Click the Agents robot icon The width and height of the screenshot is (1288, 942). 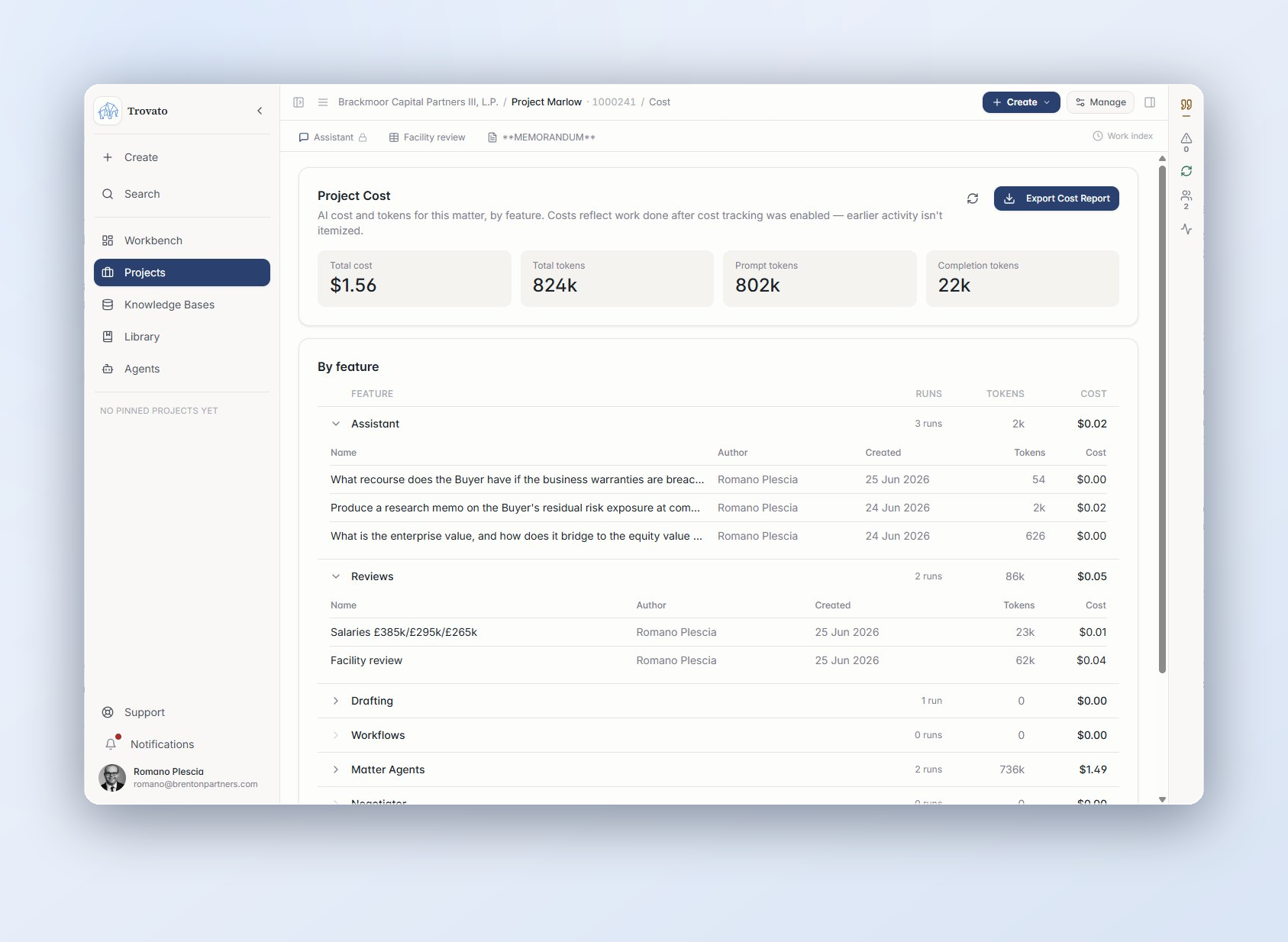point(108,369)
